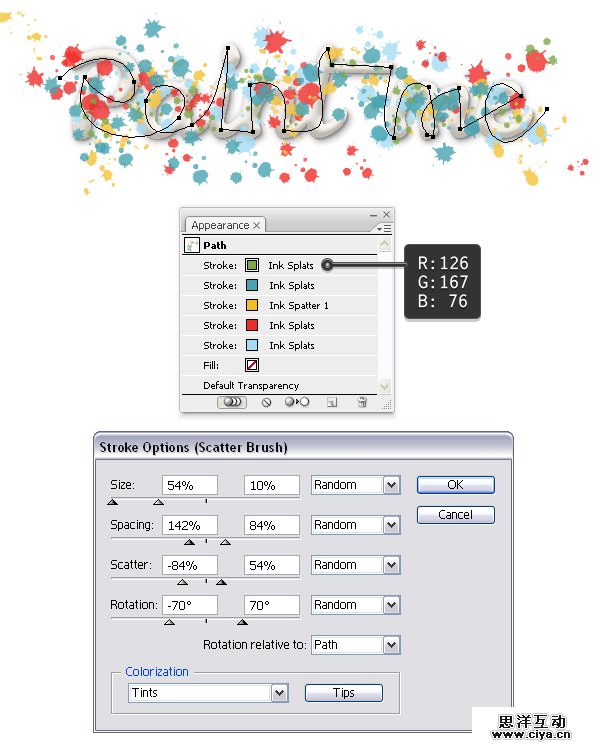Click the Delete Selected Item trash icon
The width and height of the screenshot is (600, 750).
362,402
